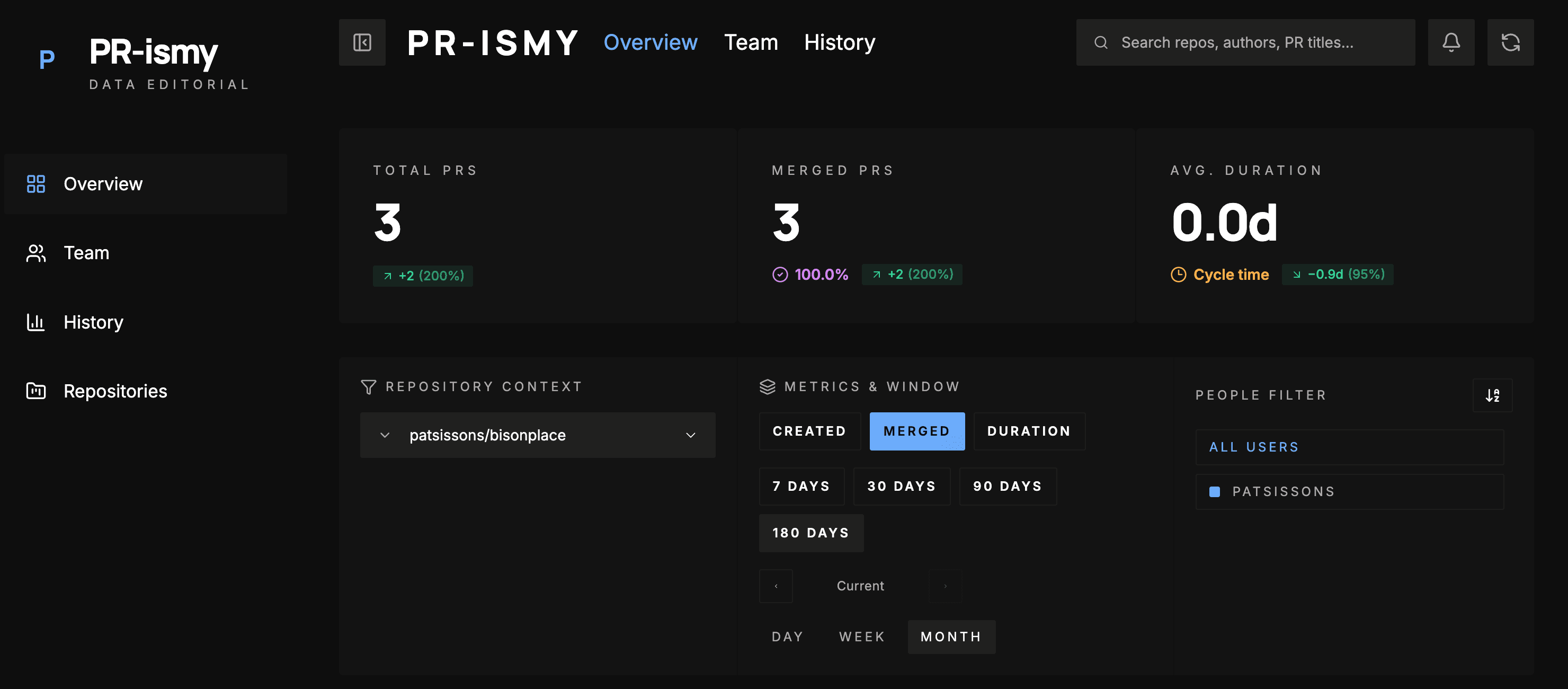The width and height of the screenshot is (1568, 689).
Task: Switch metrics to CREATED
Action: 809,431
